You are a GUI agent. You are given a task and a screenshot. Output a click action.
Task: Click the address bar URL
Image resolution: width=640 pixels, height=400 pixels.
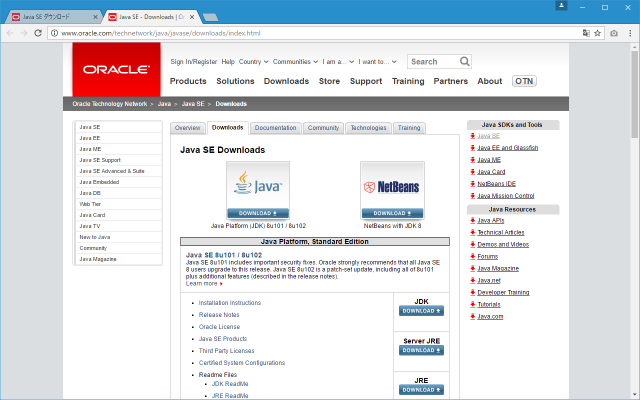pos(161,33)
